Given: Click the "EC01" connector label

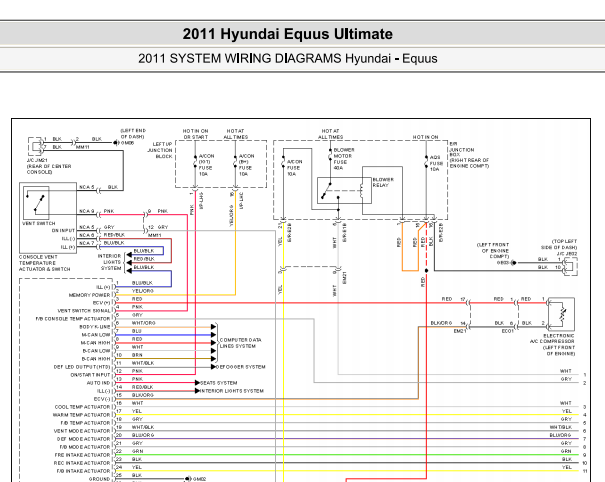Looking at the screenshot, I should click(507, 331).
